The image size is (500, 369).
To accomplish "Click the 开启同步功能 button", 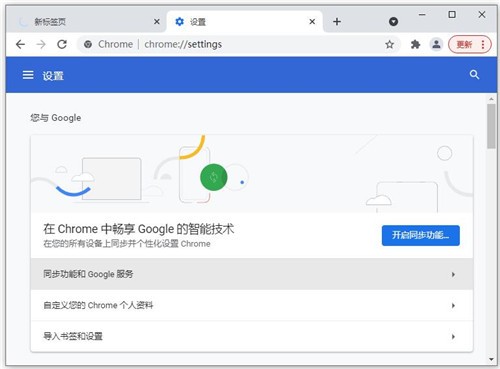I will tap(421, 236).
